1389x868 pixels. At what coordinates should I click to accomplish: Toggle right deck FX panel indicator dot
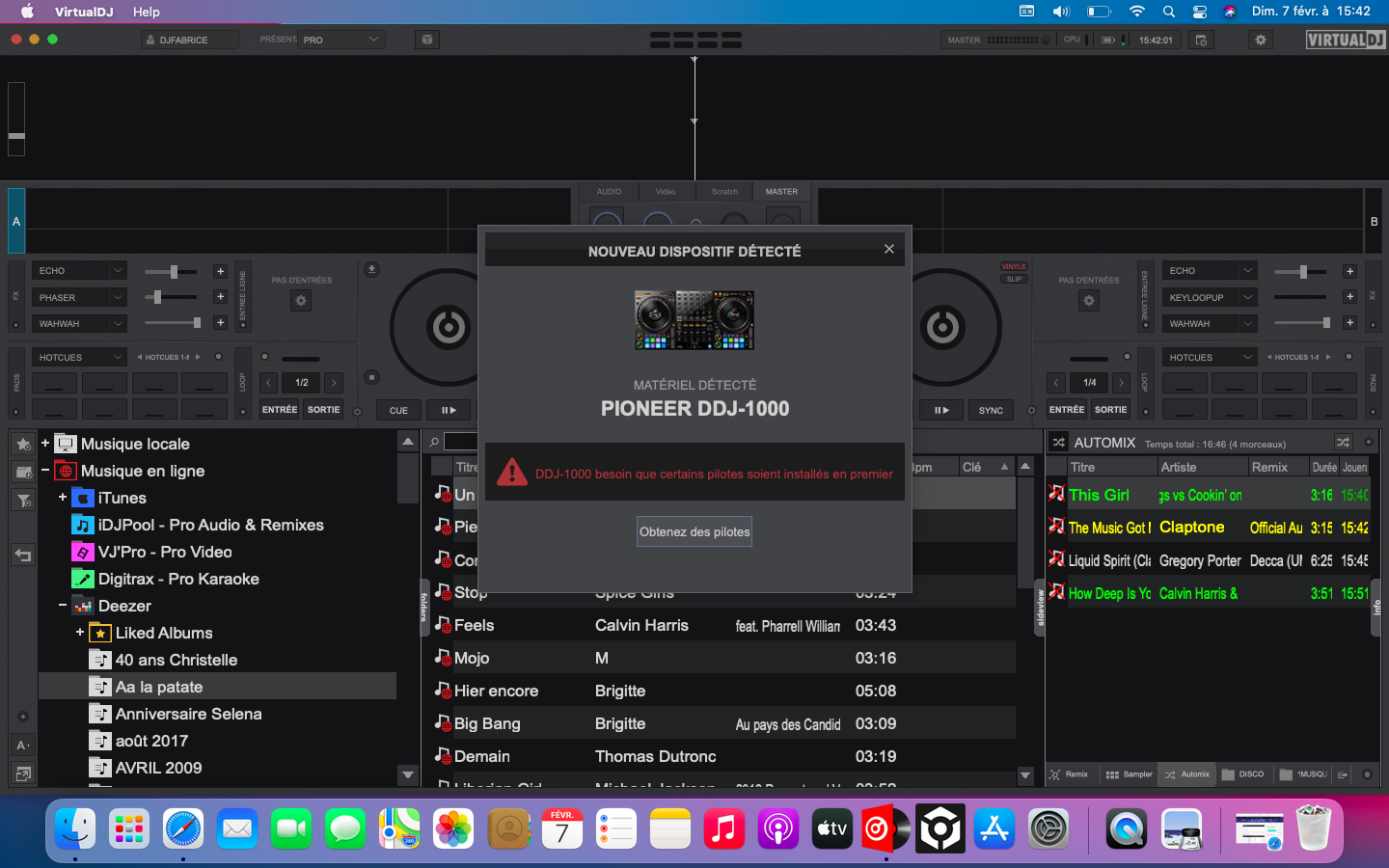pos(1373,325)
